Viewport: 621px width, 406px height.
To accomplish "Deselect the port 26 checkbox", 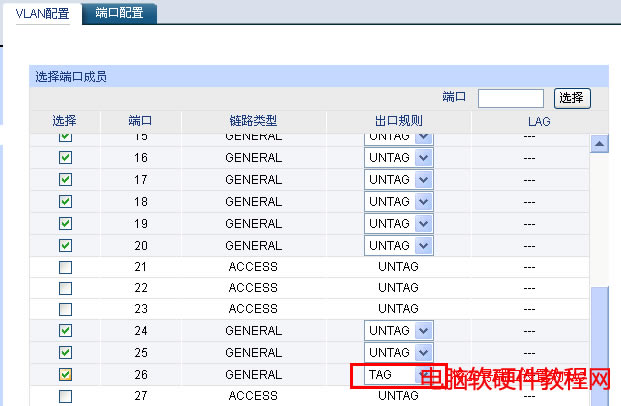I will click(66, 375).
